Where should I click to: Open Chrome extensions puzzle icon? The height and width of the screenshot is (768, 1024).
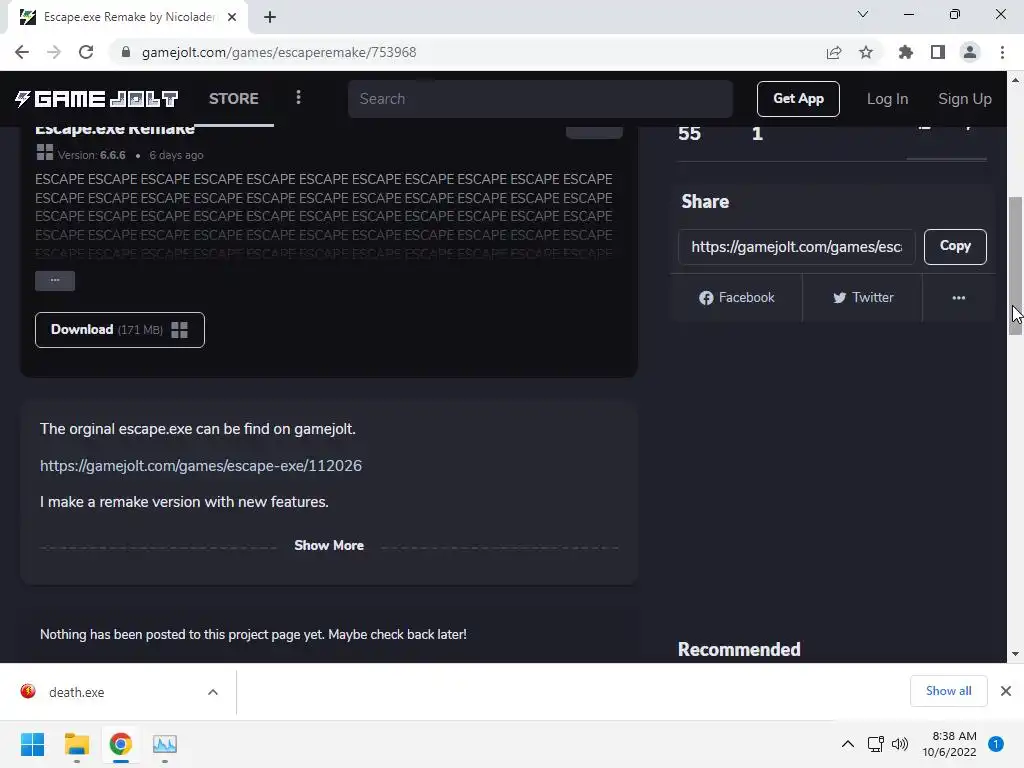tap(906, 52)
